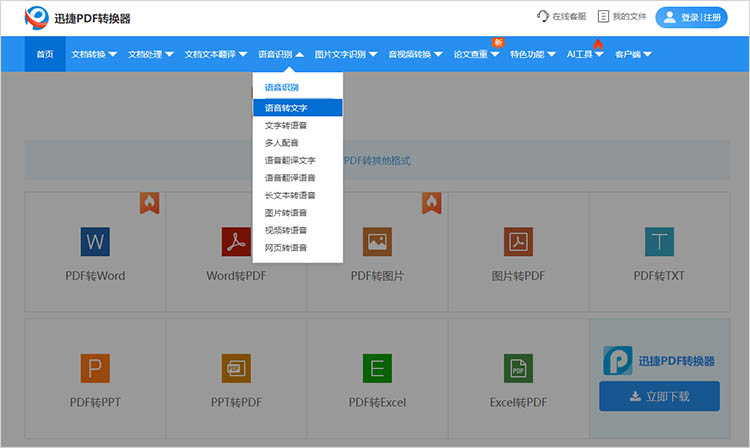Click the hot flame badge on PDF转图片 card
The width and height of the screenshot is (750, 448).
[431, 203]
